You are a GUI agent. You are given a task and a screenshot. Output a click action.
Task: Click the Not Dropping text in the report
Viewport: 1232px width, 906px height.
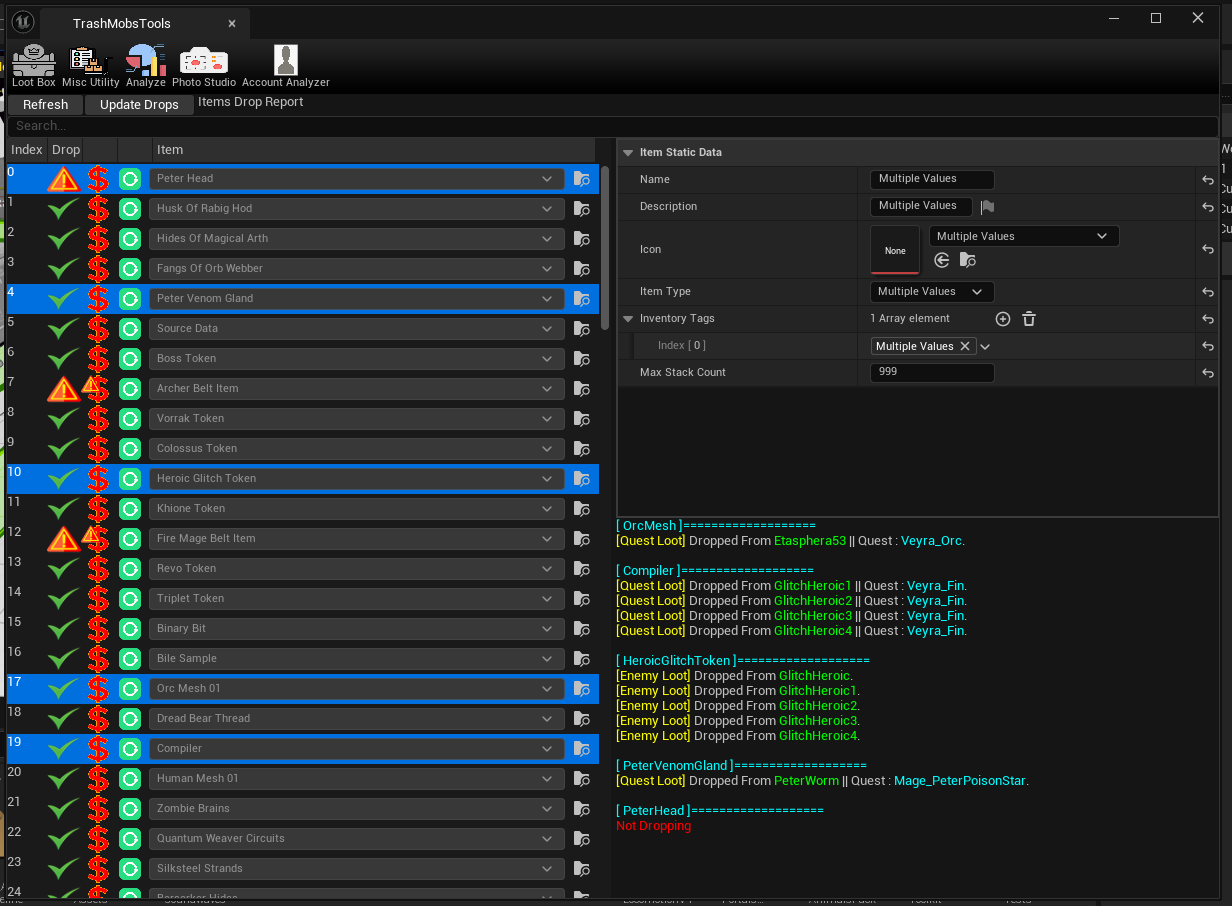[x=654, y=826]
